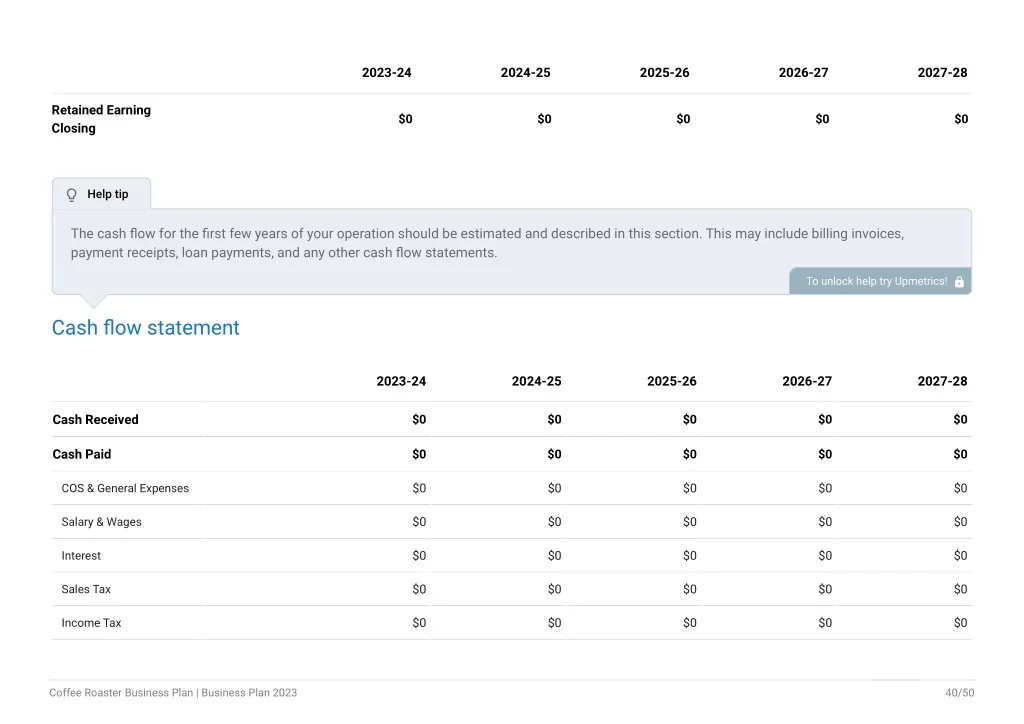Select the Salary & Wages row label
The image size is (1024, 724).
101,522
